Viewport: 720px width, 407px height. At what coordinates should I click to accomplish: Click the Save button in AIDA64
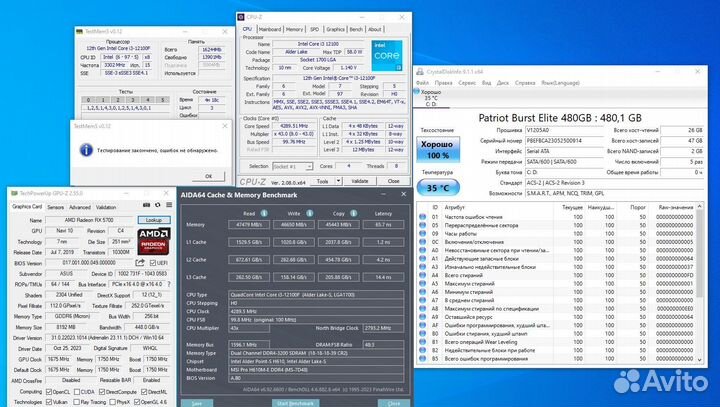pos(197,403)
